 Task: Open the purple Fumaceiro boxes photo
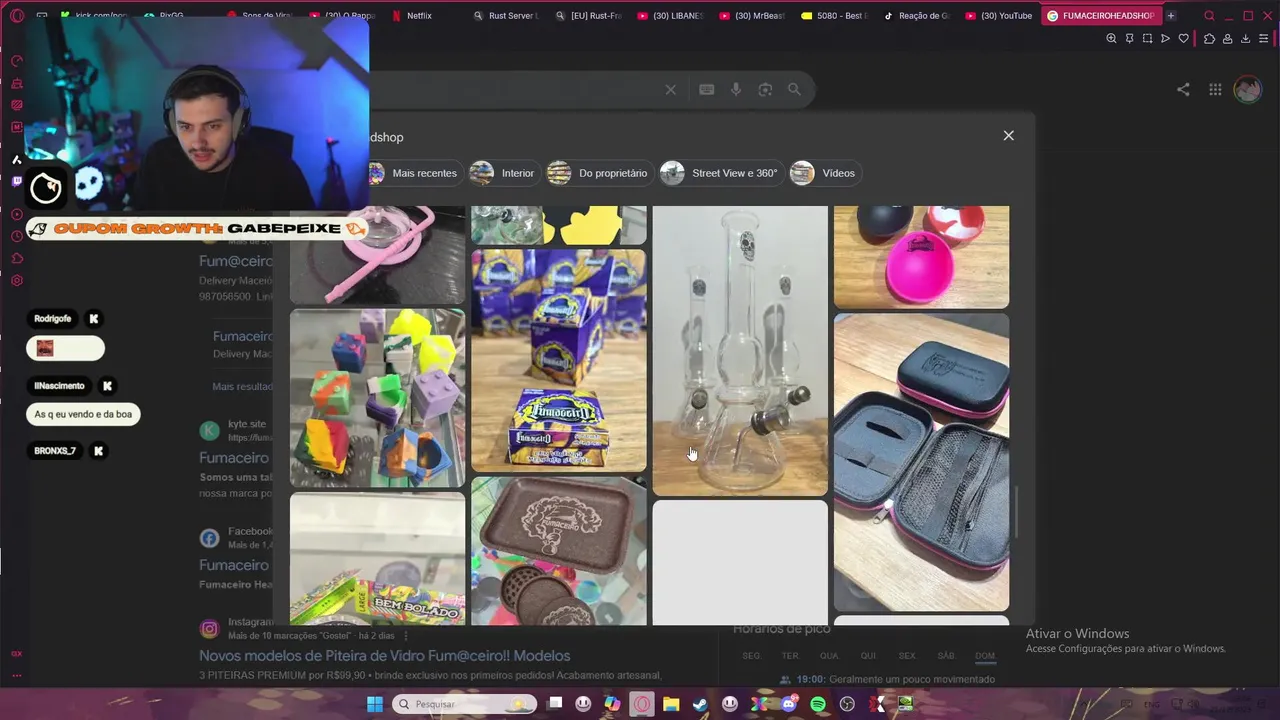coord(559,360)
